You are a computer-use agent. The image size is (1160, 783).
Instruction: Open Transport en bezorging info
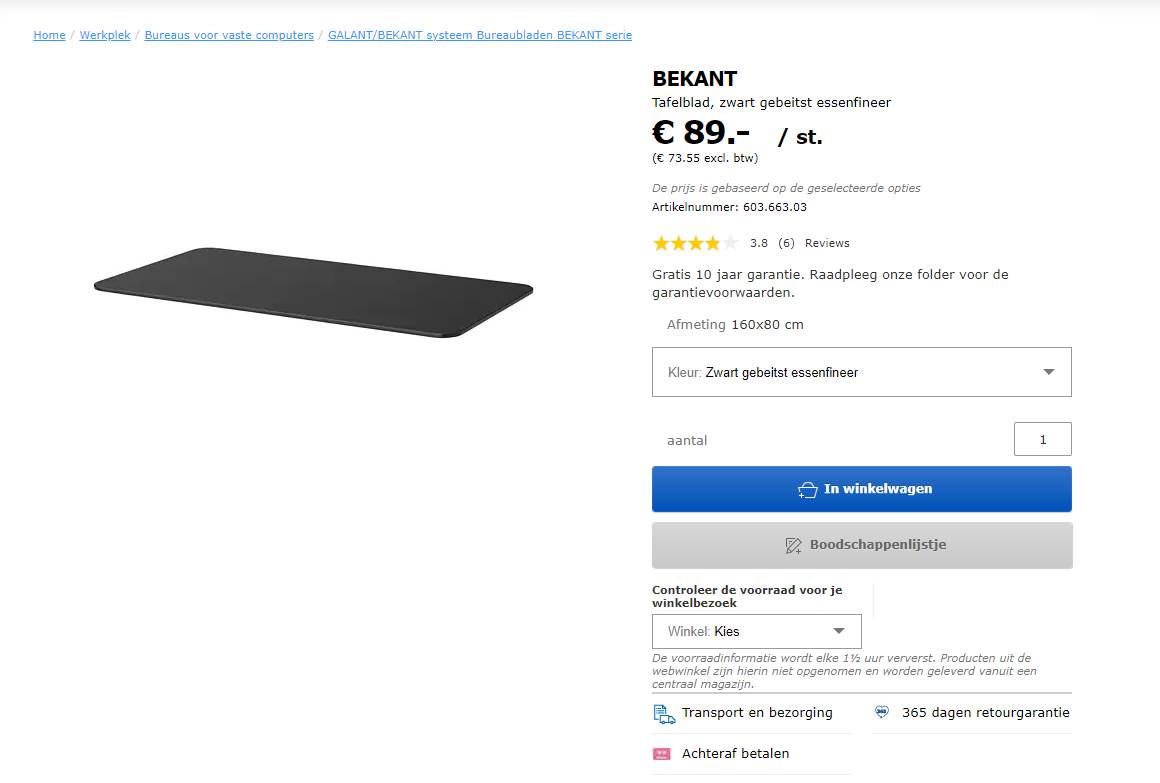tap(757, 713)
